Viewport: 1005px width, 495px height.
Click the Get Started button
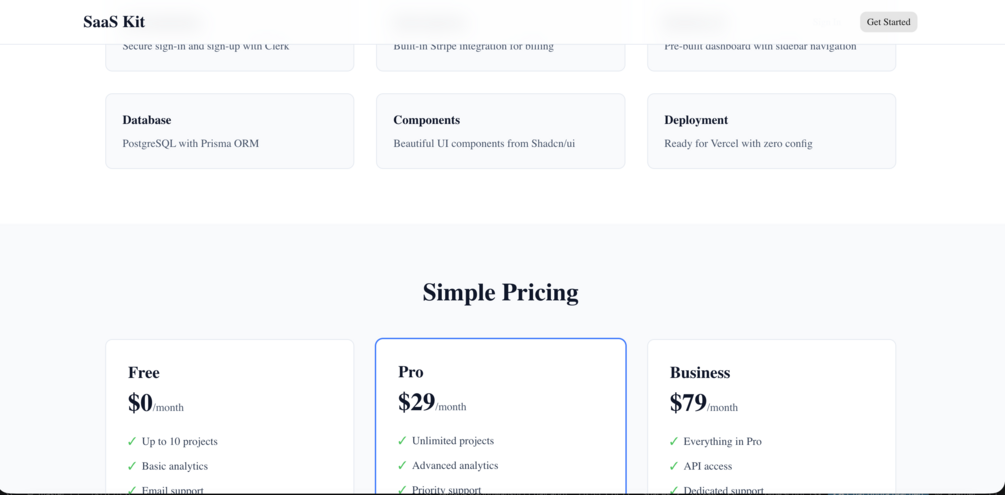pos(888,22)
